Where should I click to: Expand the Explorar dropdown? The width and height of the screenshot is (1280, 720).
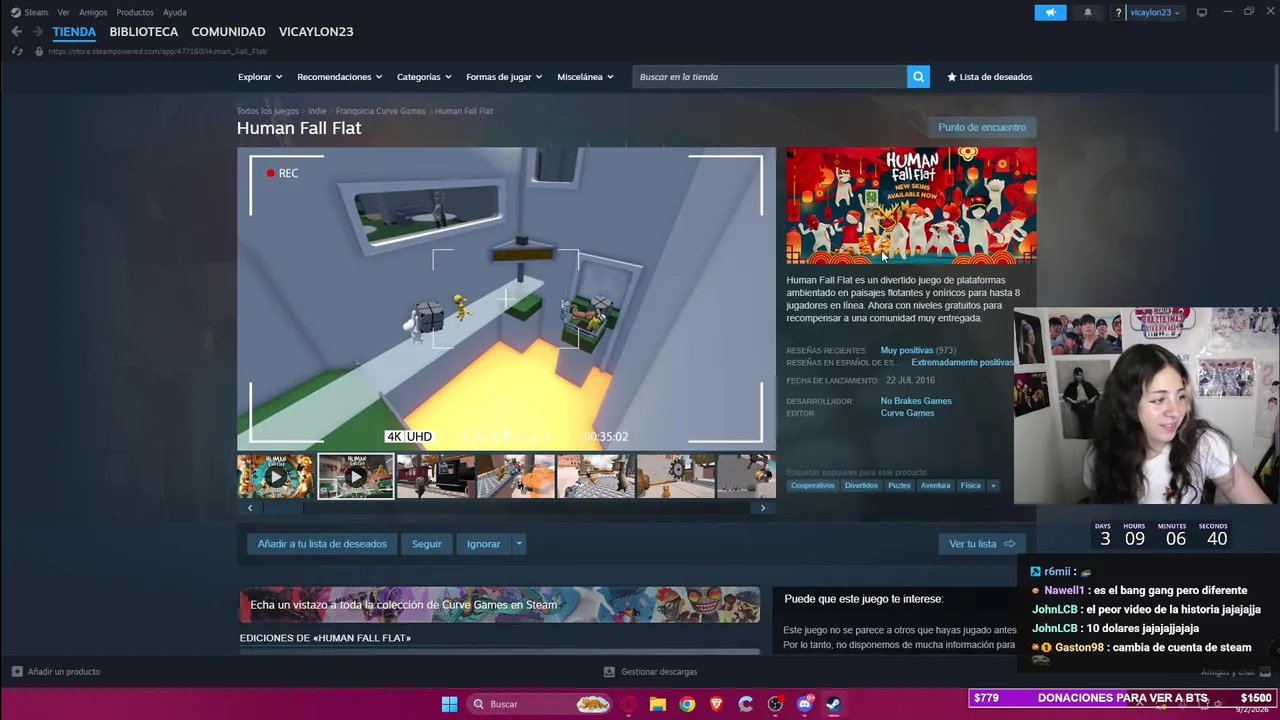click(260, 77)
